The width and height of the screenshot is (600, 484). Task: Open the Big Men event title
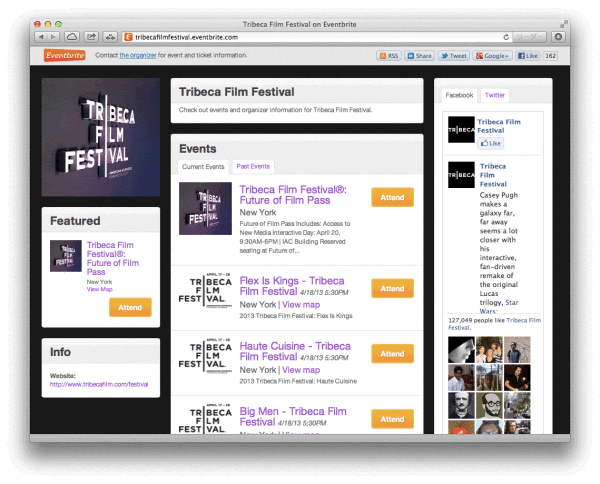(293, 417)
